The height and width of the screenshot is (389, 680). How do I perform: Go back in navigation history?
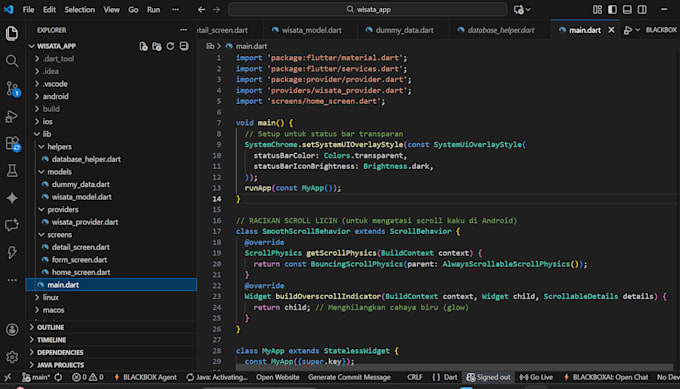[201, 10]
